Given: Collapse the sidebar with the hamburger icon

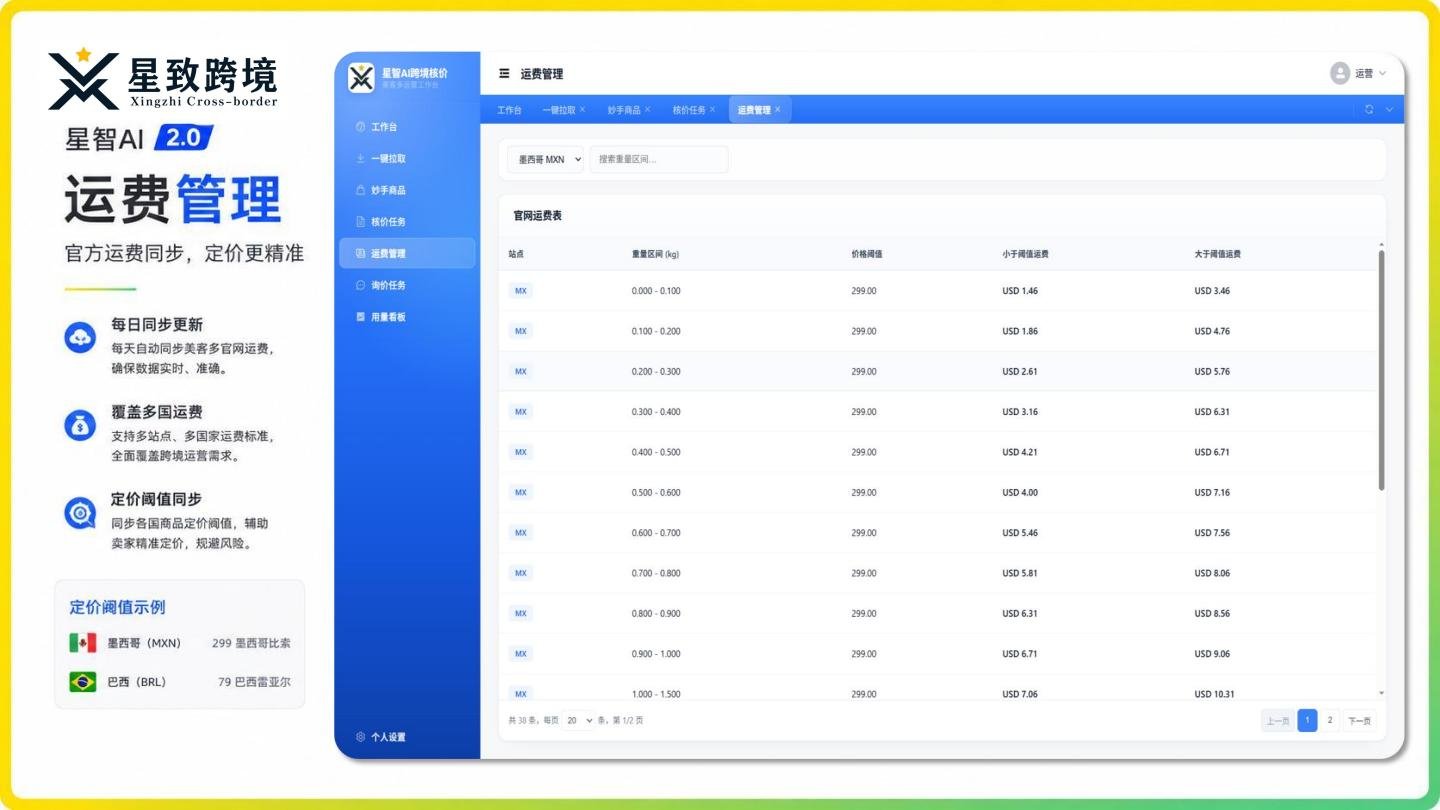Looking at the screenshot, I should [x=504, y=74].
